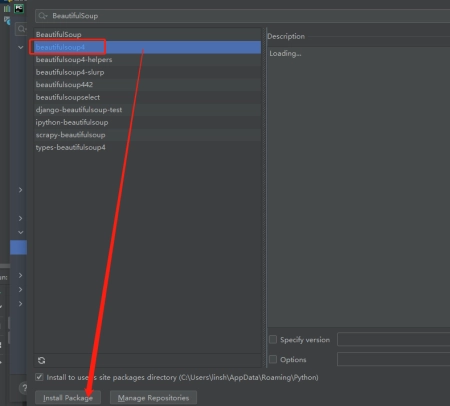The width and height of the screenshot is (450, 406).
Task: Select the django-beautifulsoup-test package
Action: click(148, 110)
